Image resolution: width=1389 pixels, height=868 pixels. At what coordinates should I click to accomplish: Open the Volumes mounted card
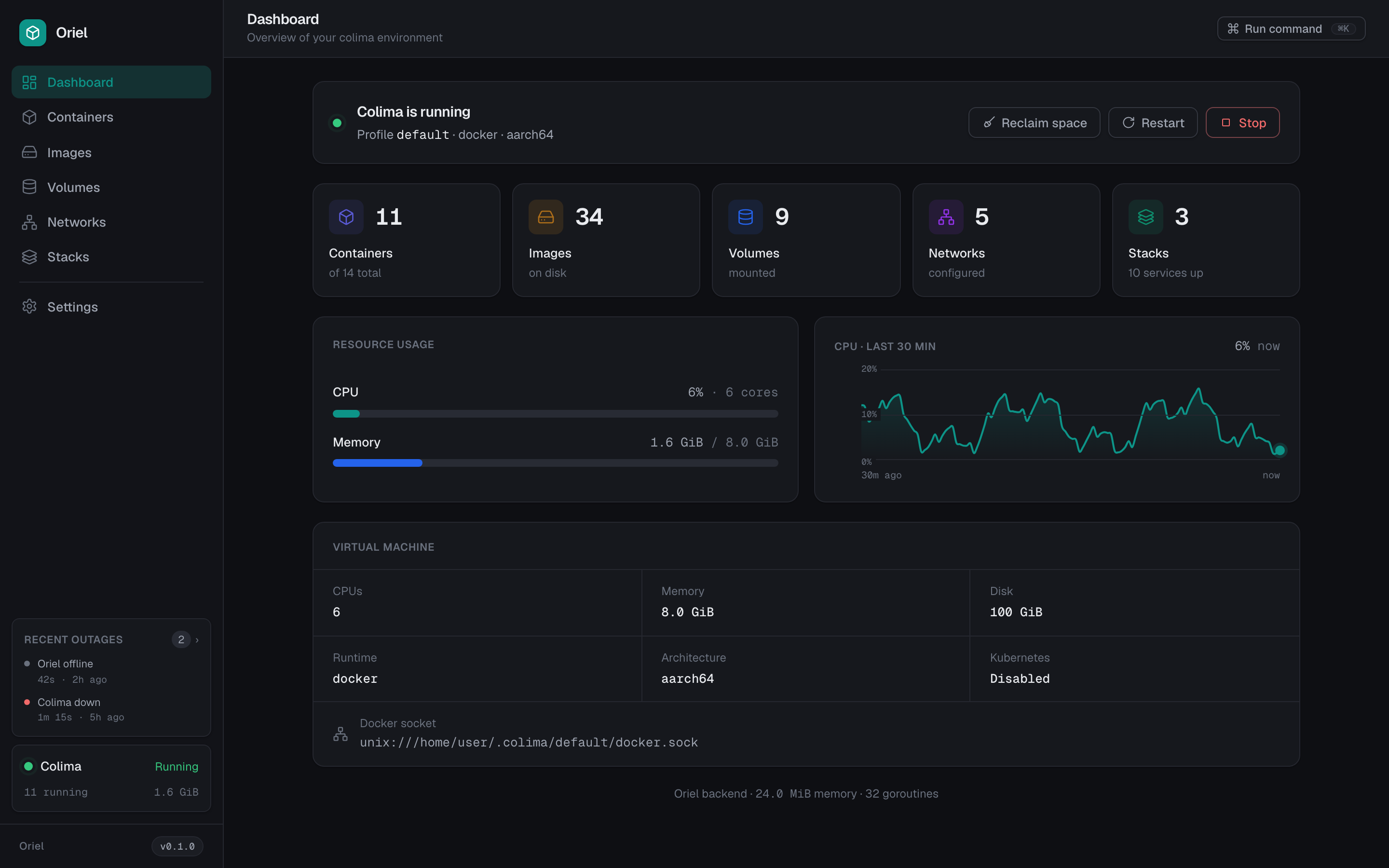tap(806, 240)
